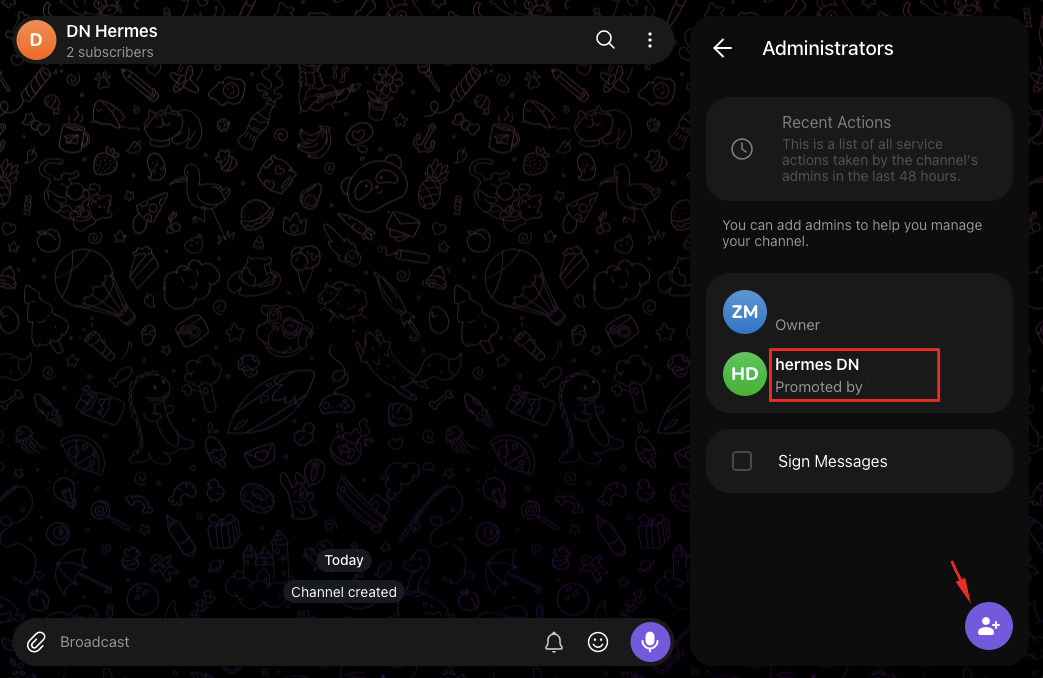Select the ZM owner administrator entry
Image resolution: width=1043 pixels, height=678 pixels.
tap(859, 312)
